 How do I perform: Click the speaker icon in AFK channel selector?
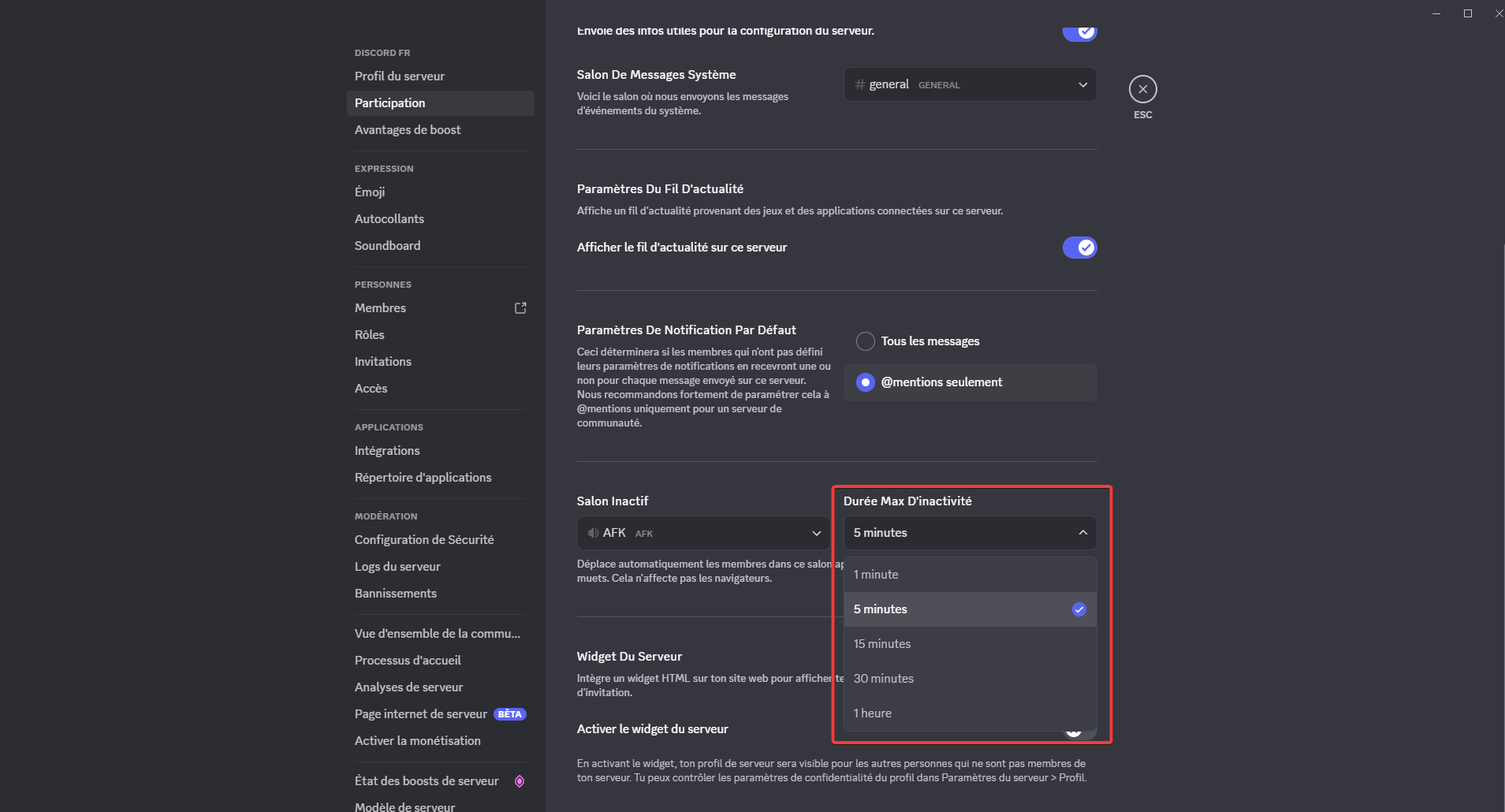pyautogui.click(x=593, y=533)
